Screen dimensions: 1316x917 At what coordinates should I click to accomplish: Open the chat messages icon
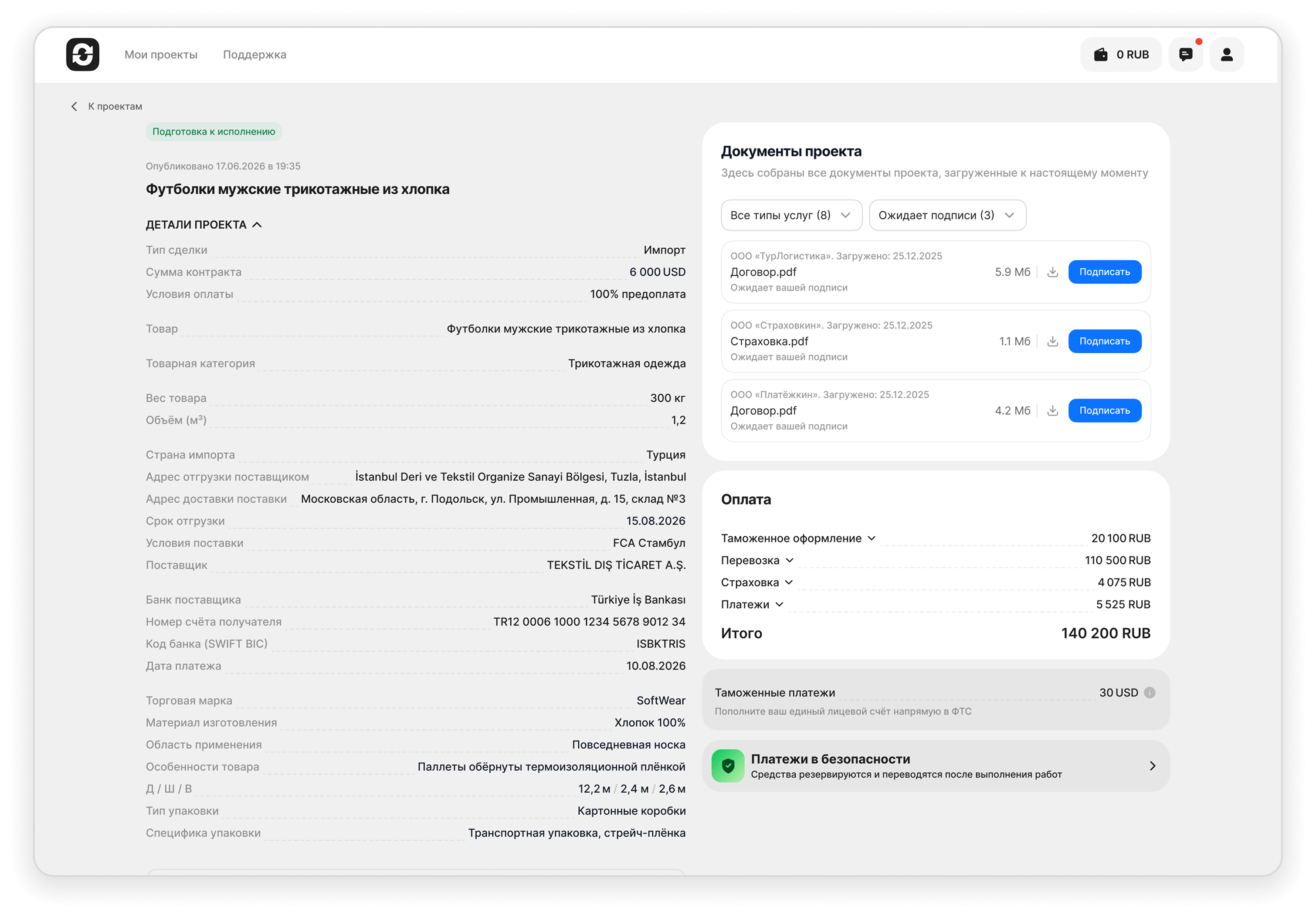click(x=1185, y=54)
